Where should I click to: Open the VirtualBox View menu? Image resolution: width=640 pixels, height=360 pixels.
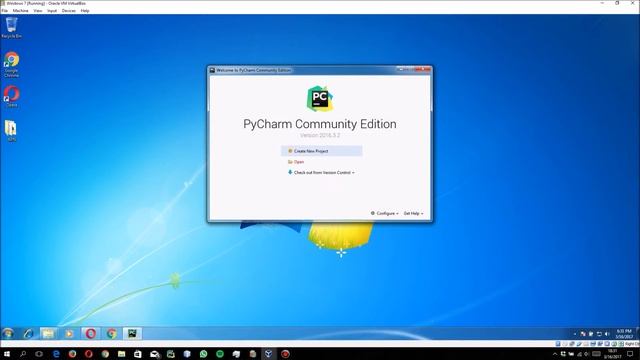[38, 11]
